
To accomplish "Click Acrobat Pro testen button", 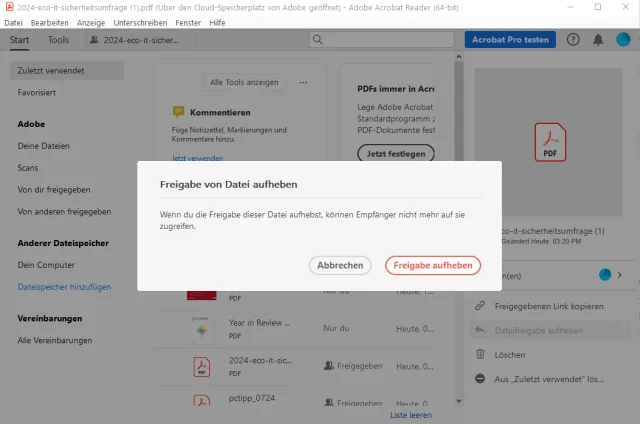I will (x=510, y=40).
